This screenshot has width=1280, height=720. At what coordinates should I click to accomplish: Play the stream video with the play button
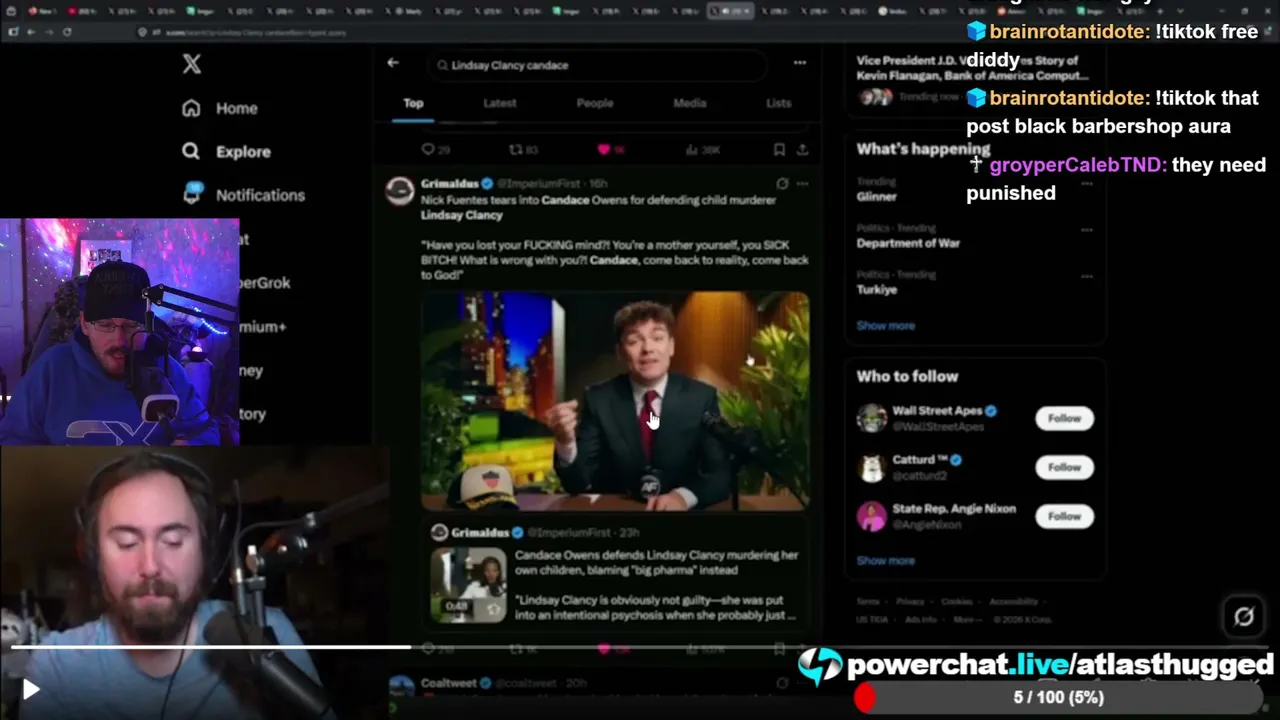coord(30,689)
